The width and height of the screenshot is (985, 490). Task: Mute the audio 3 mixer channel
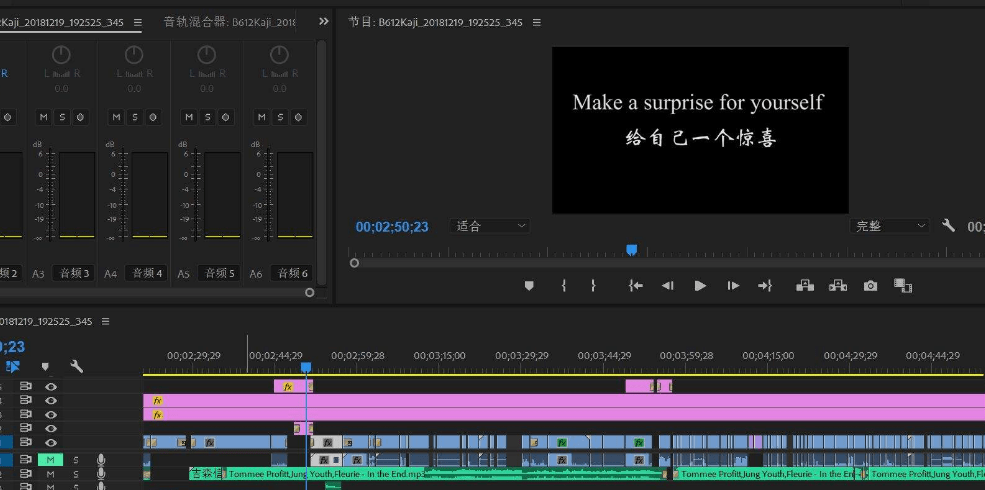tap(43, 117)
